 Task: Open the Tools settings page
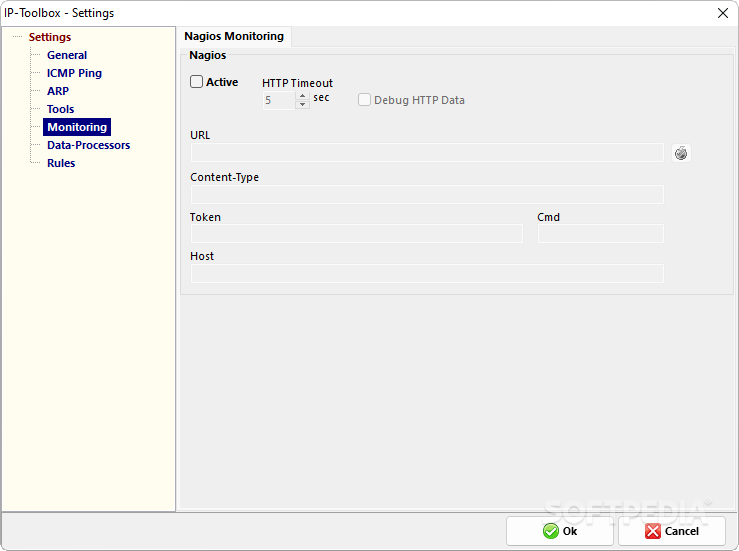60,109
